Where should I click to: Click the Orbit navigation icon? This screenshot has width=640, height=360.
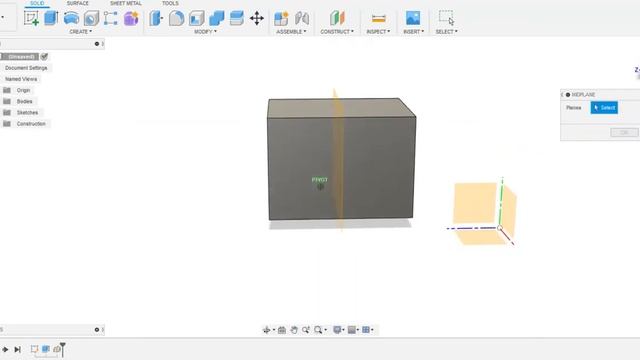coord(267,330)
